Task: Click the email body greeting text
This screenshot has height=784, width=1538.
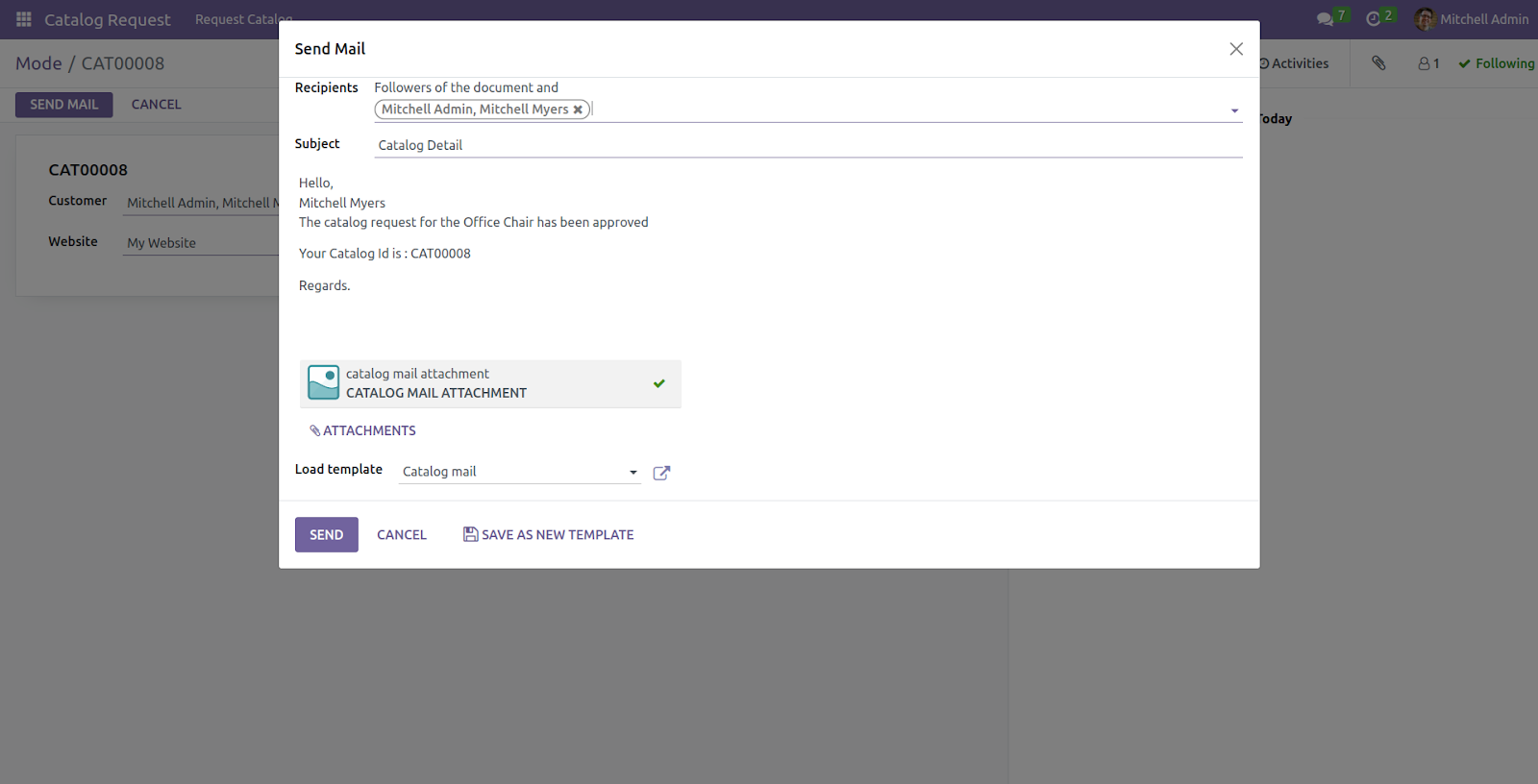Action: (x=316, y=183)
